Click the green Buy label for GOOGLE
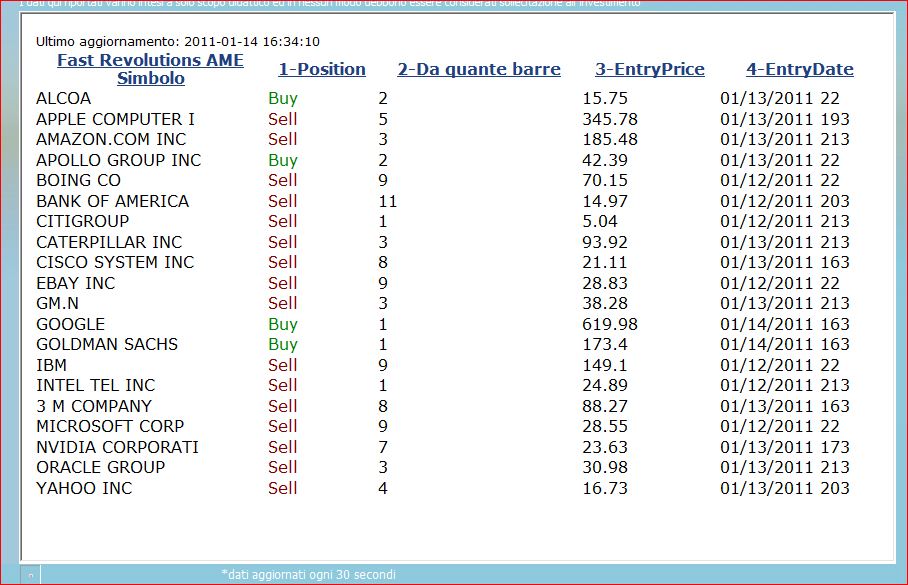Screen dimensions: 908x585 click(x=283, y=324)
